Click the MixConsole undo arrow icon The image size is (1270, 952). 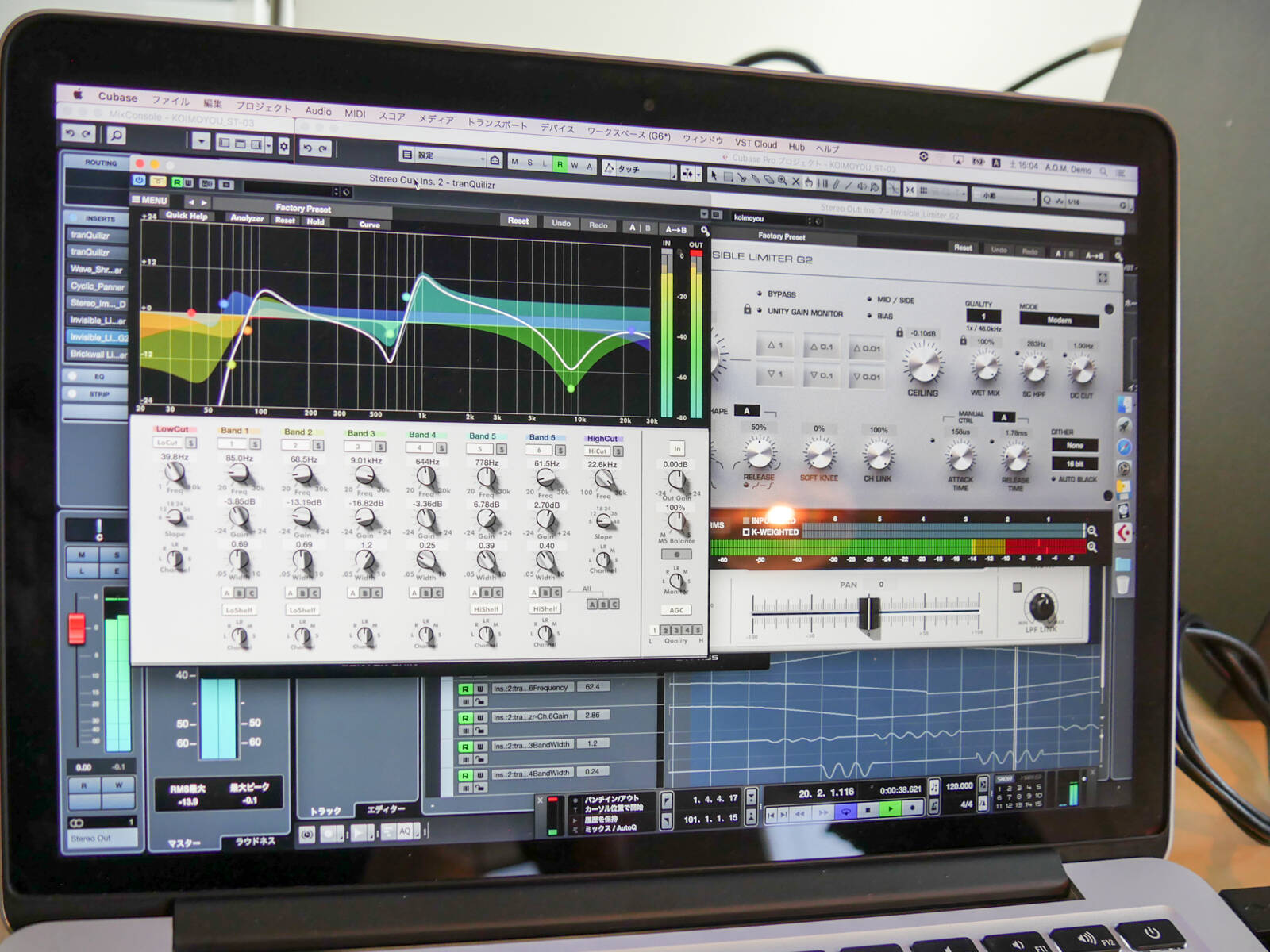(x=71, y=133)
